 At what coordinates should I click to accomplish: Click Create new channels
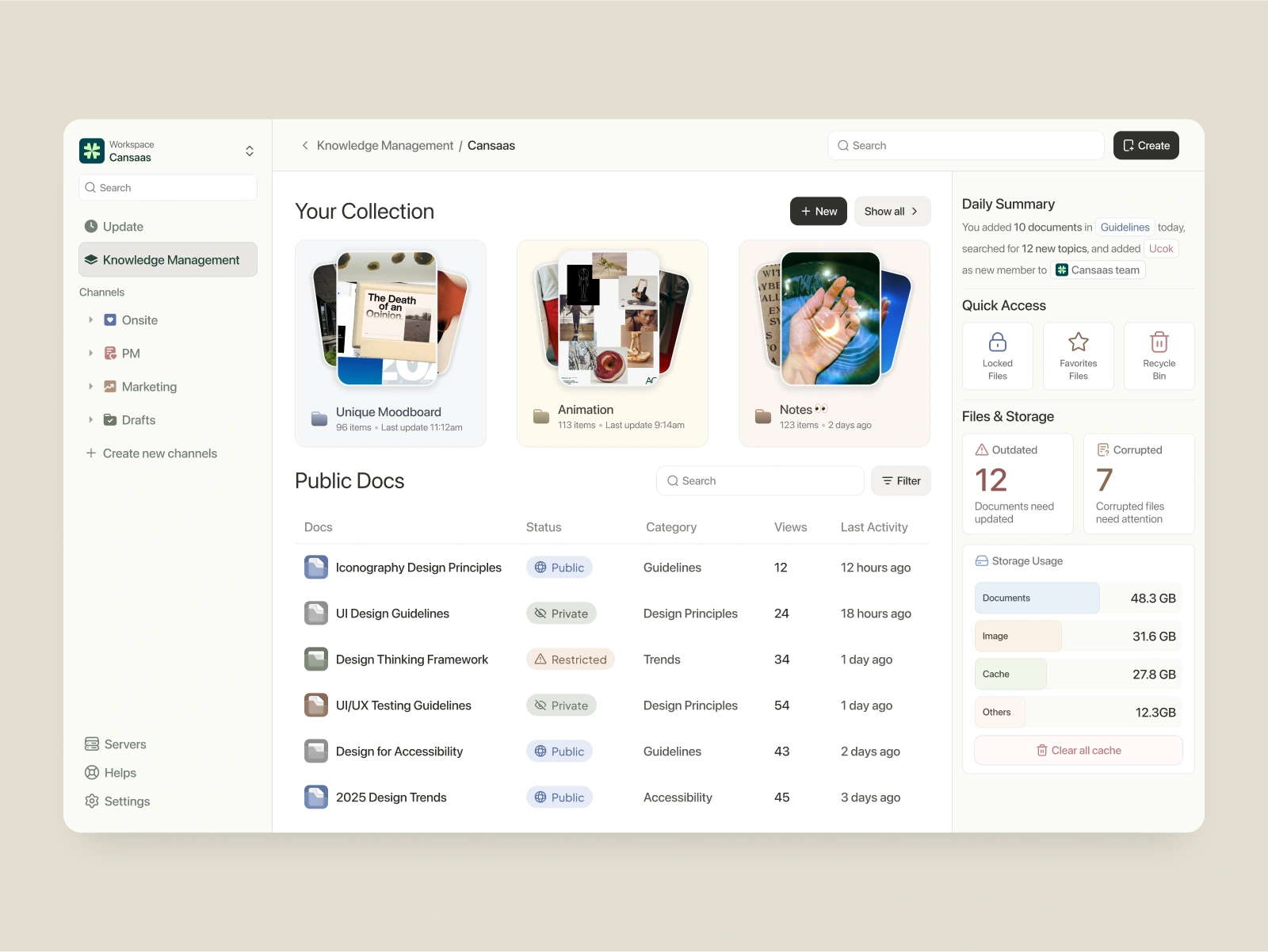click(151, 453)
